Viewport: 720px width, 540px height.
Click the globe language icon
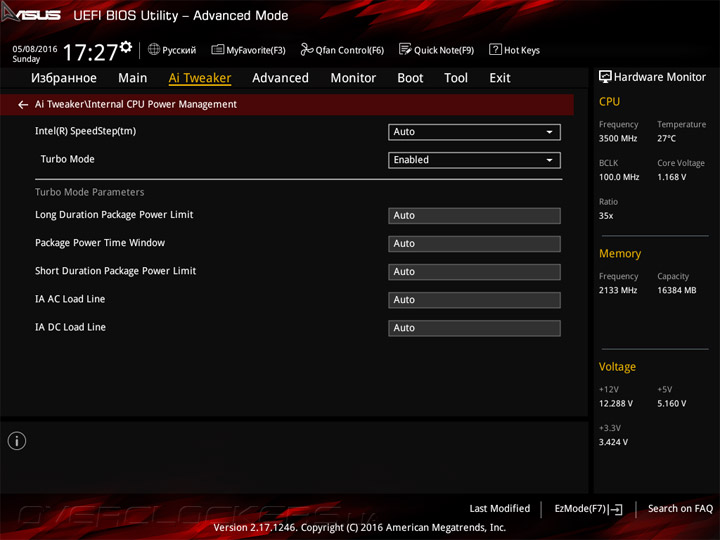pyautogui.click(x=154, y=49)
